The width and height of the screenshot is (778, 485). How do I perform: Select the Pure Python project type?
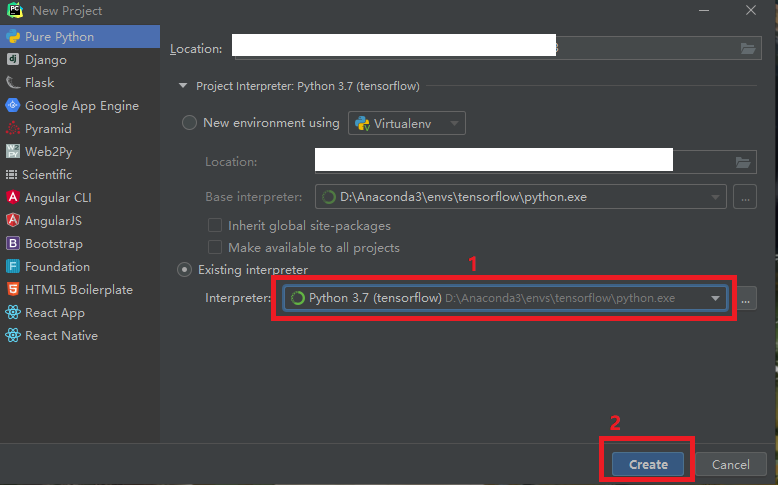(x=80, y=37)
